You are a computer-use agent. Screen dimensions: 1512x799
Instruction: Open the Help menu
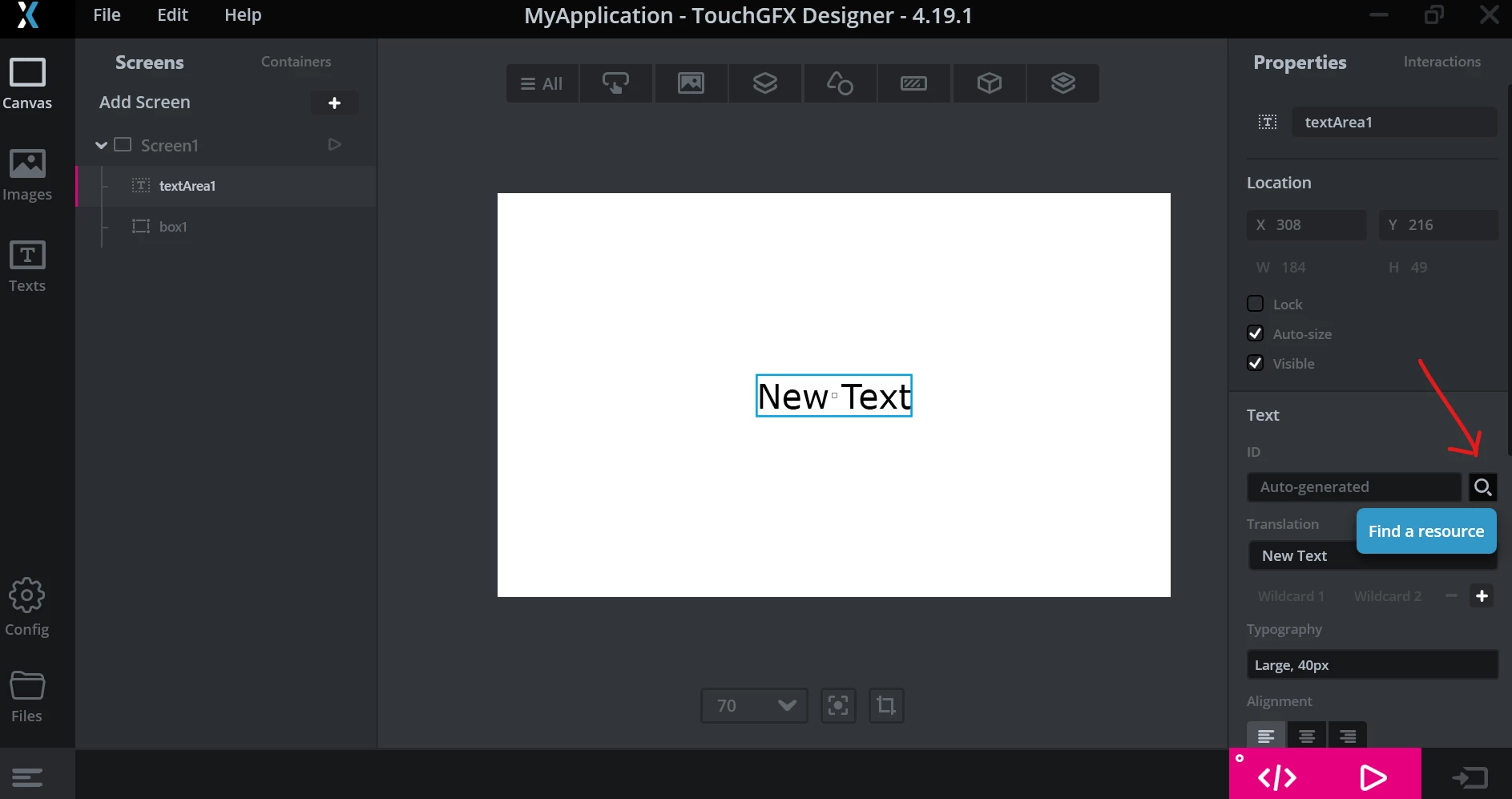coord(243,15)
